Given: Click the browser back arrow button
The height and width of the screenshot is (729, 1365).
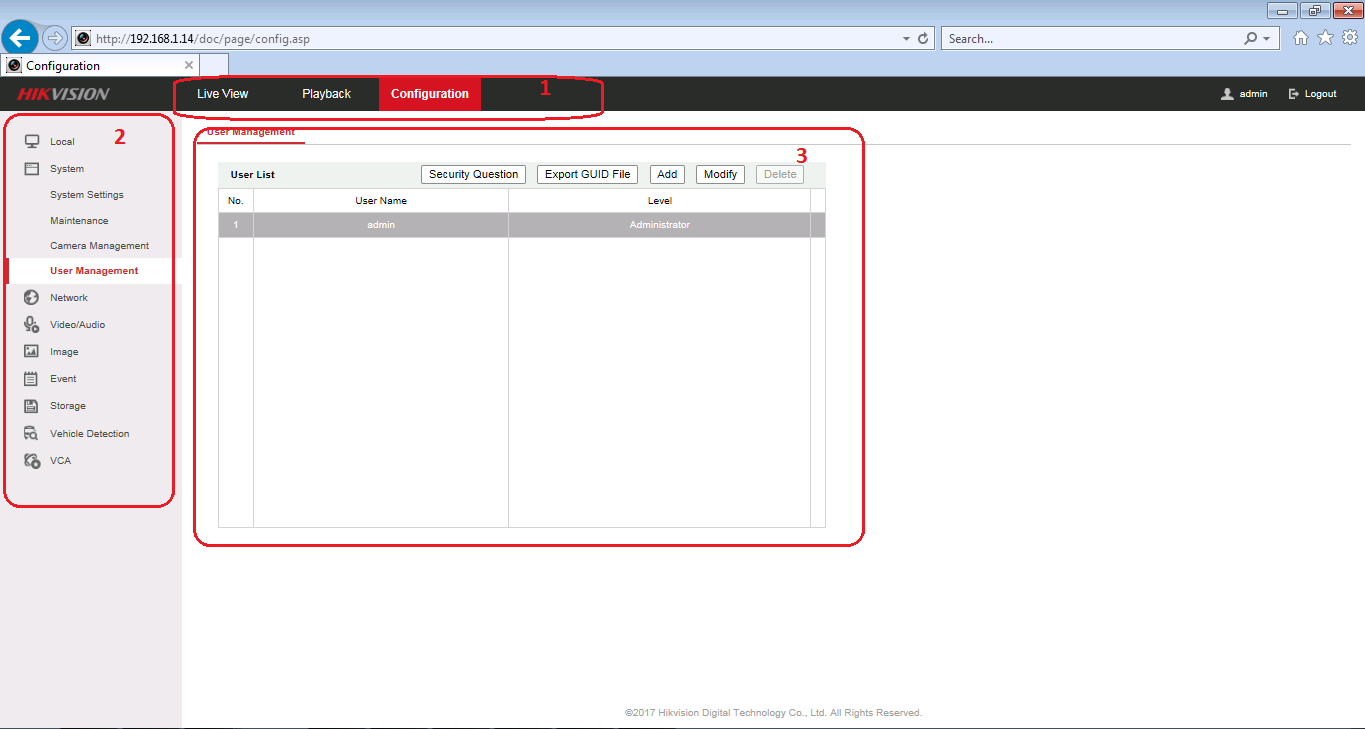Looking at the screenshot, I should coord(21,38).
